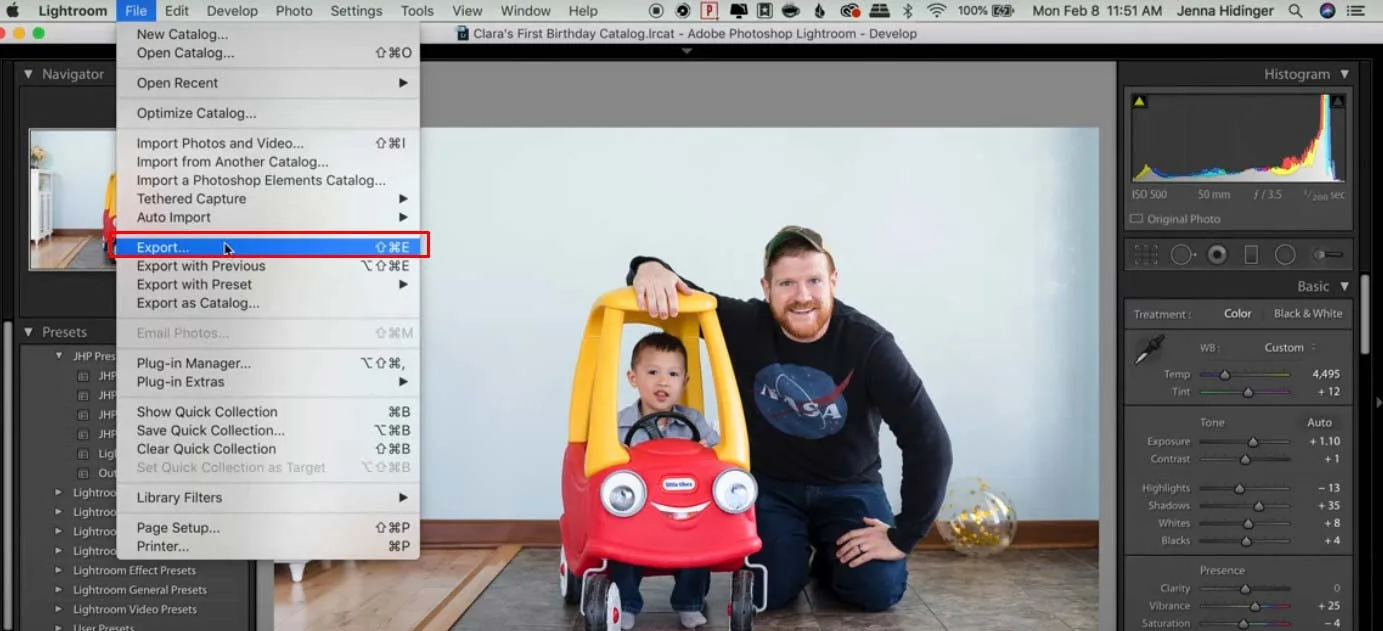This screenshot has width=1383, height=631.
Task: Open the Settings menu
Action: pos(356,11)
